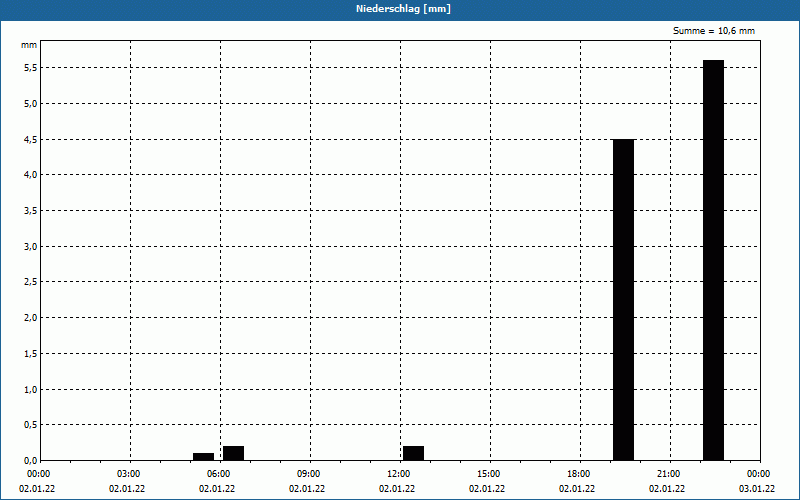Image resolution: width=800 pixels, height=500 pixels.
Task: Click the 09:00 time label
Action: [308, 474]
